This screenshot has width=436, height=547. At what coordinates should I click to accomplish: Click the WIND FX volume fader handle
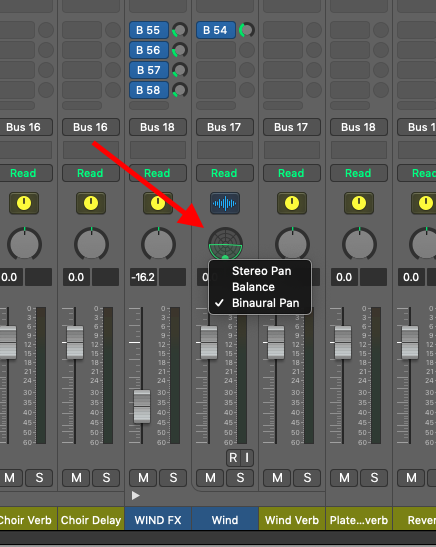[x=142, y=406]
